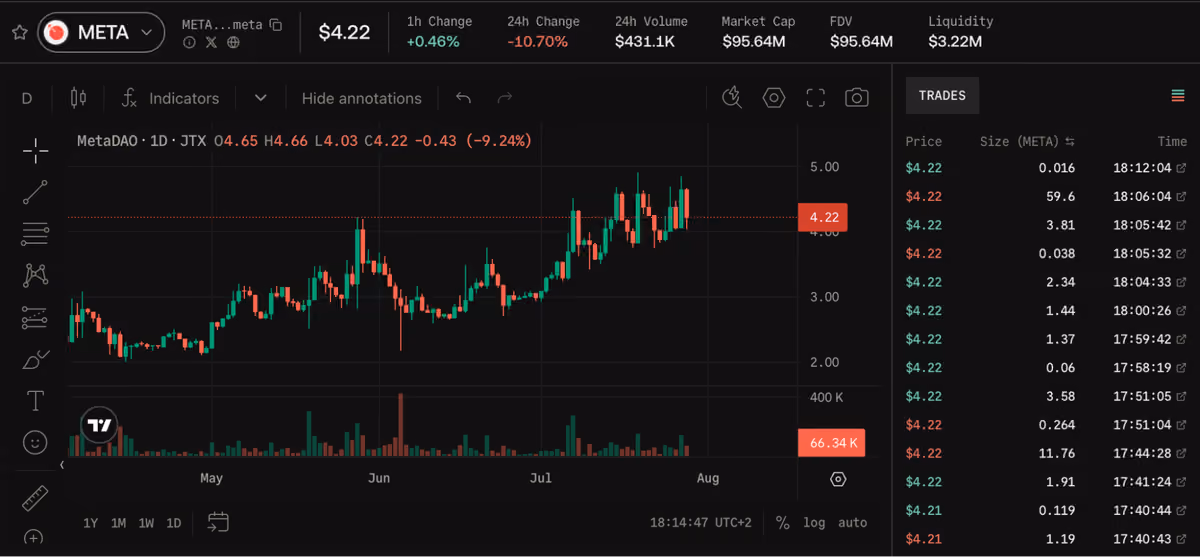Click the 24h Volume value $431.1K
This screenshot has width=1200, height=557.
644,41
